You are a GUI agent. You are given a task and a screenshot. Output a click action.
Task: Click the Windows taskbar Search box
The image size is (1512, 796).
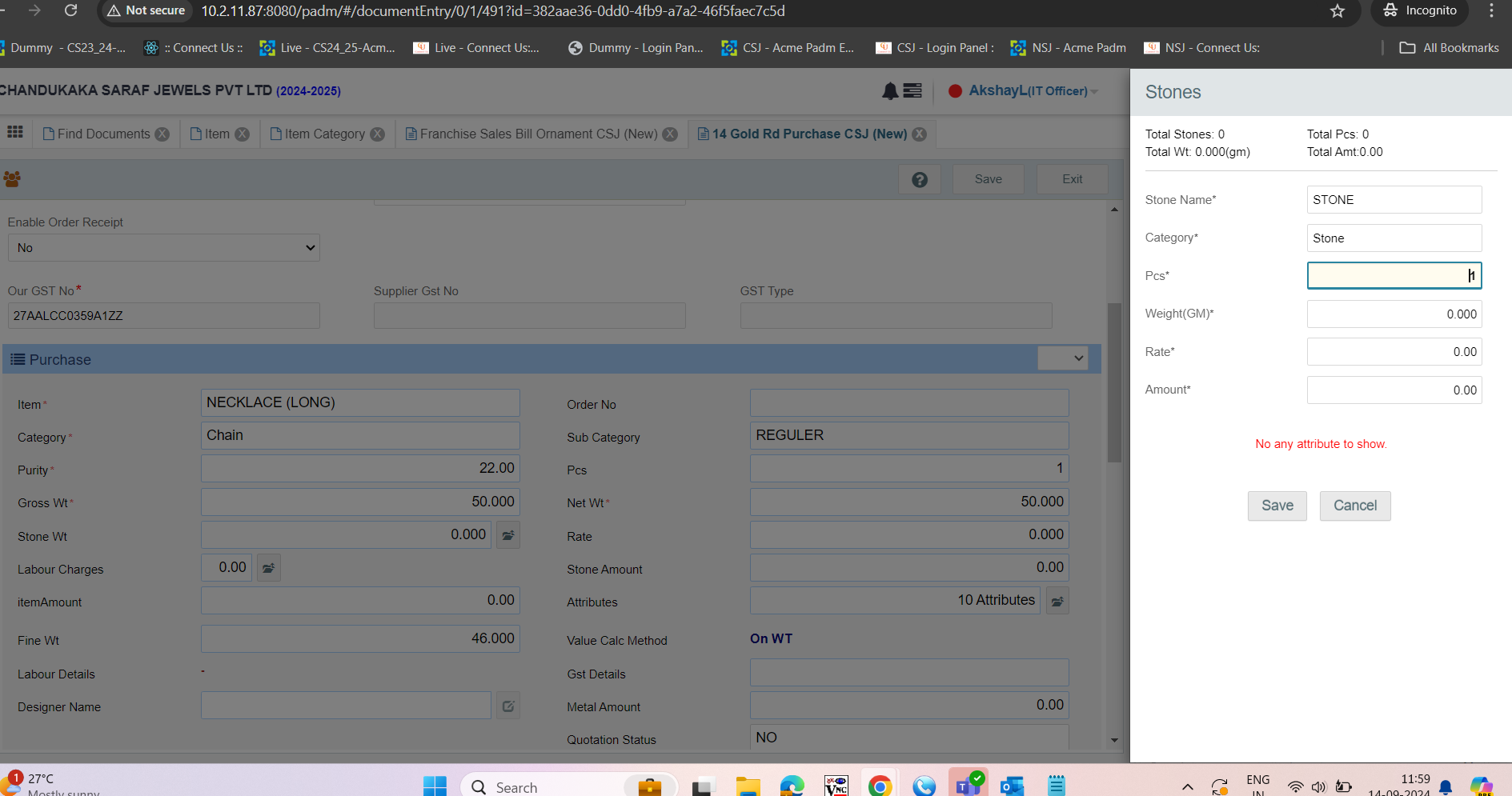coord(568,786)
